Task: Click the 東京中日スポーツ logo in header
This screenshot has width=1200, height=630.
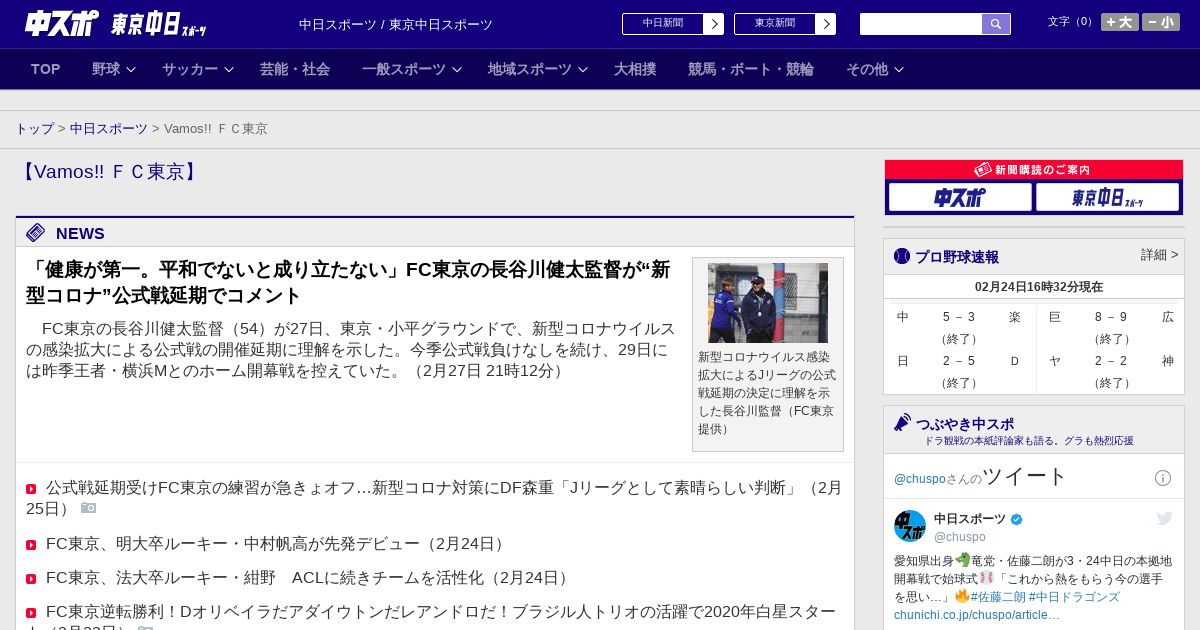Action: [158, 24]
